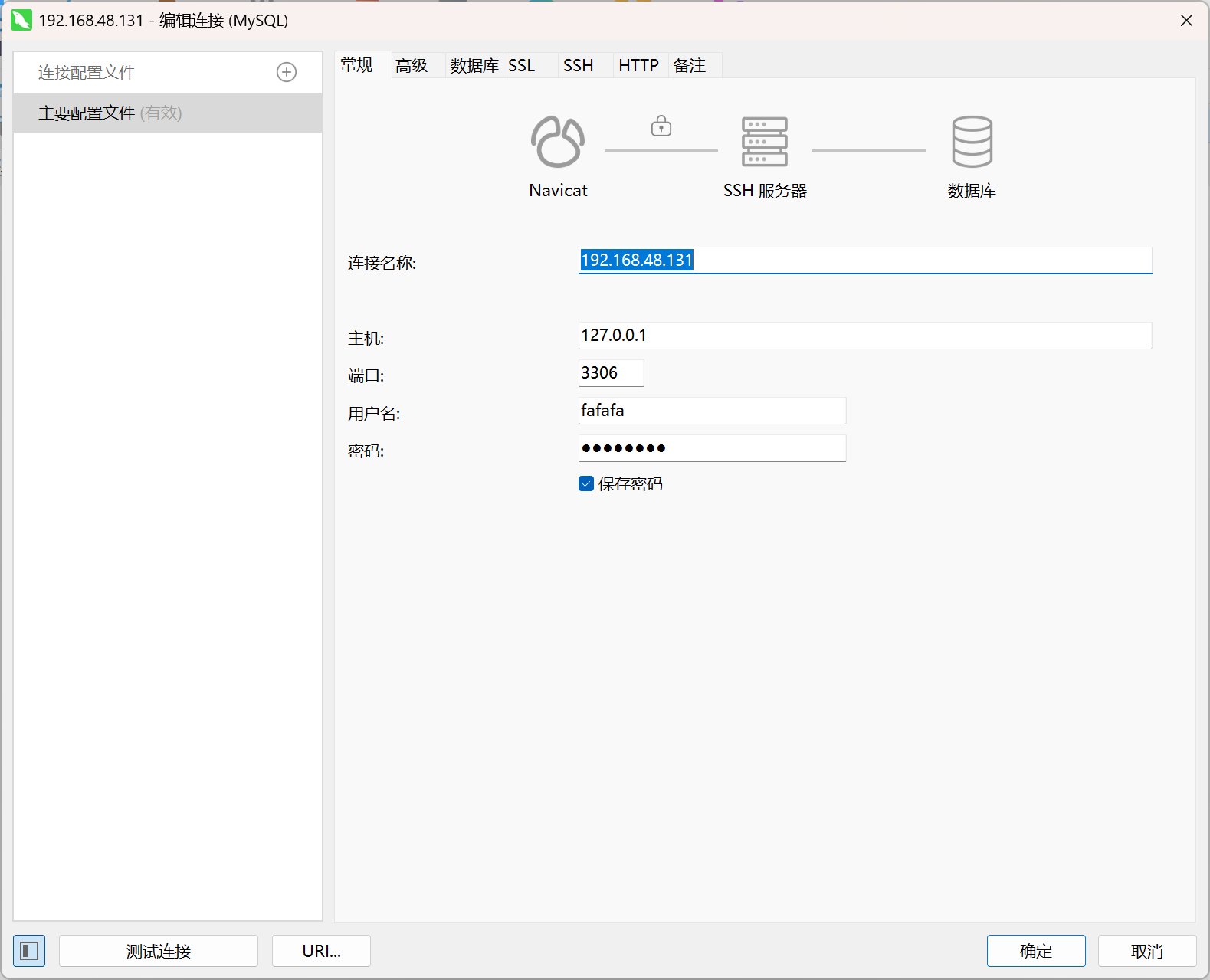Click the 用户名 field with fafafa
The width and height of the screenshot is (1210, 980).
pyautogui.click(x=712, y=411)
